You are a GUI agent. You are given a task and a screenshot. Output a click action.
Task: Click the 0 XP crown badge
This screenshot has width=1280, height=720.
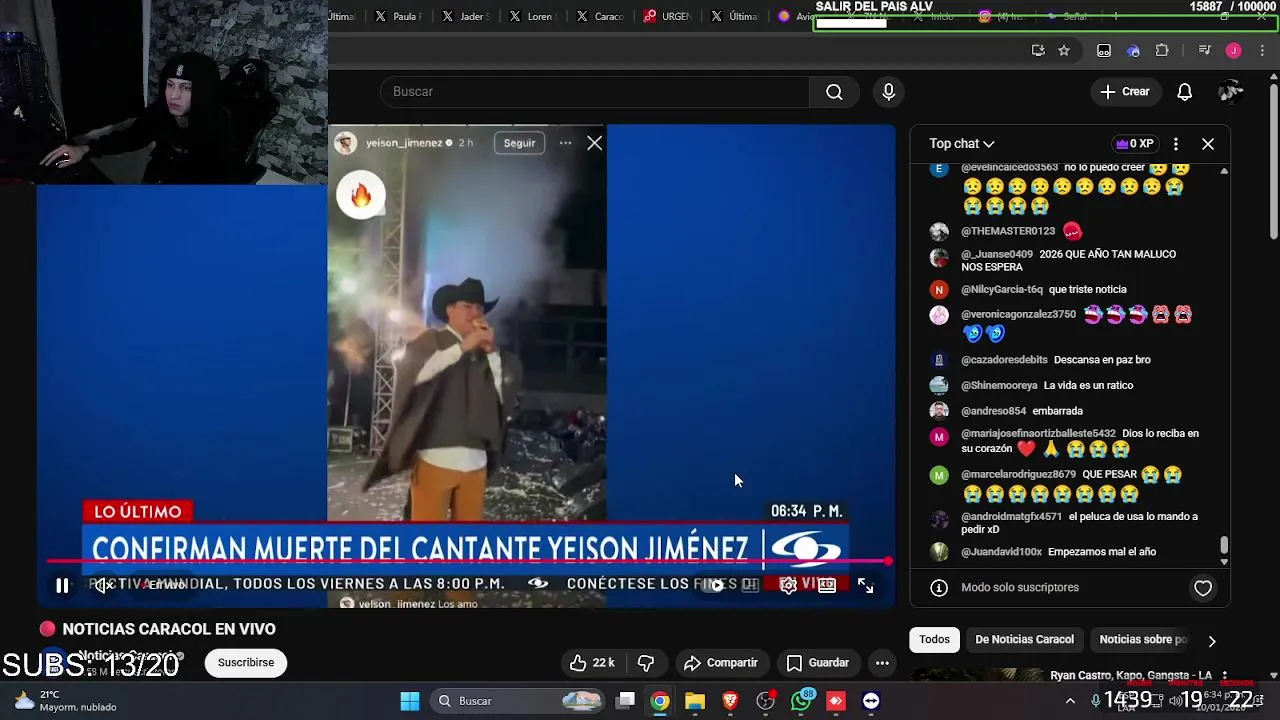coord(1134,144)
